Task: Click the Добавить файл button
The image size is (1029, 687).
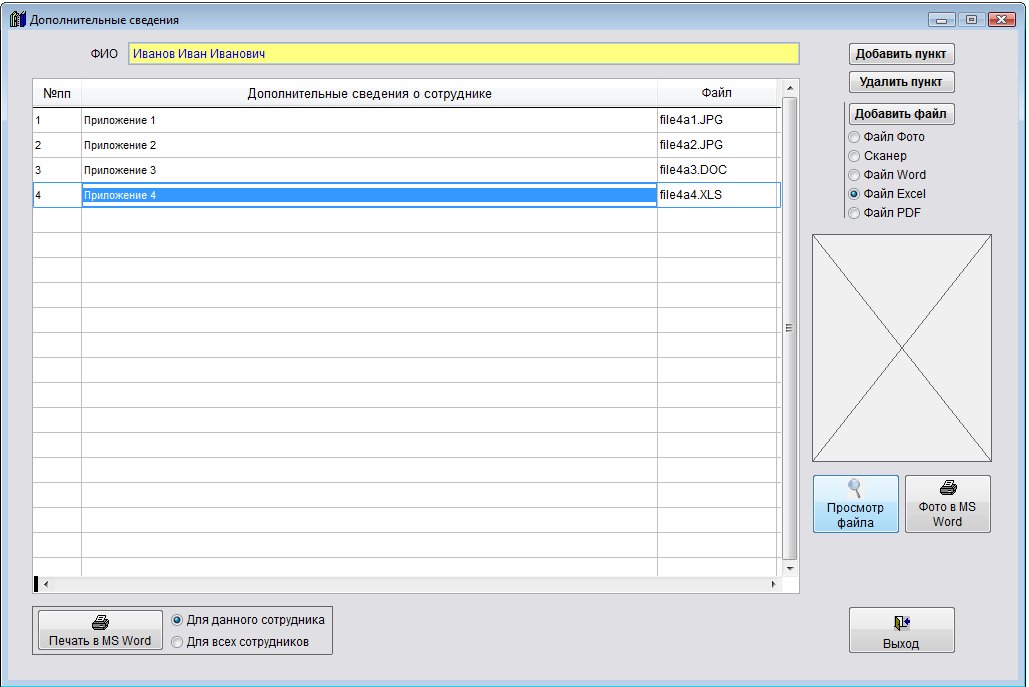Action: (x=901, y=114)
